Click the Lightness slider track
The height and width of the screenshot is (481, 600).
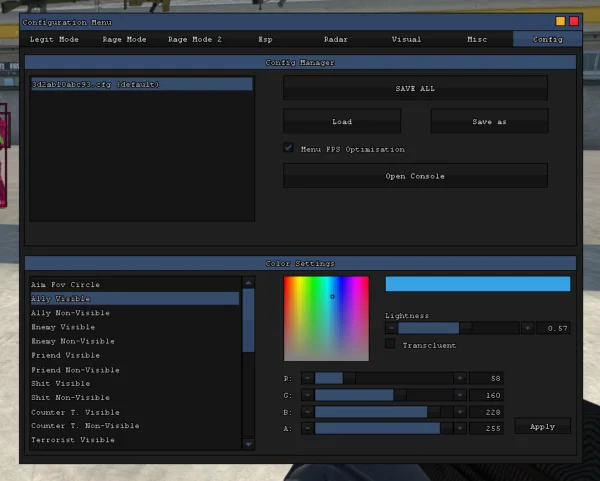(x=459, y=328)
